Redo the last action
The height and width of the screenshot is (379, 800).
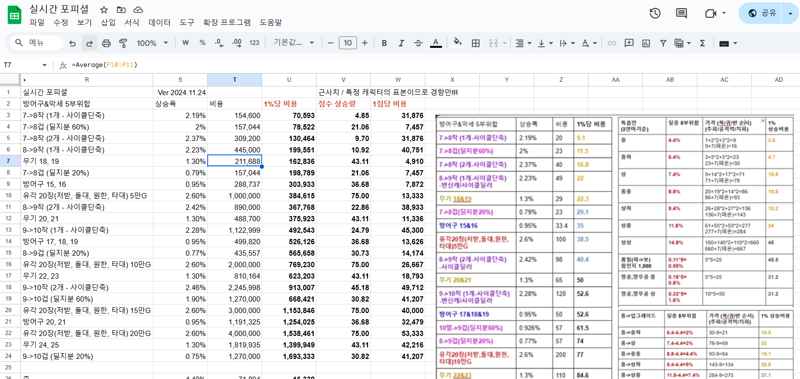coord(89,43)
